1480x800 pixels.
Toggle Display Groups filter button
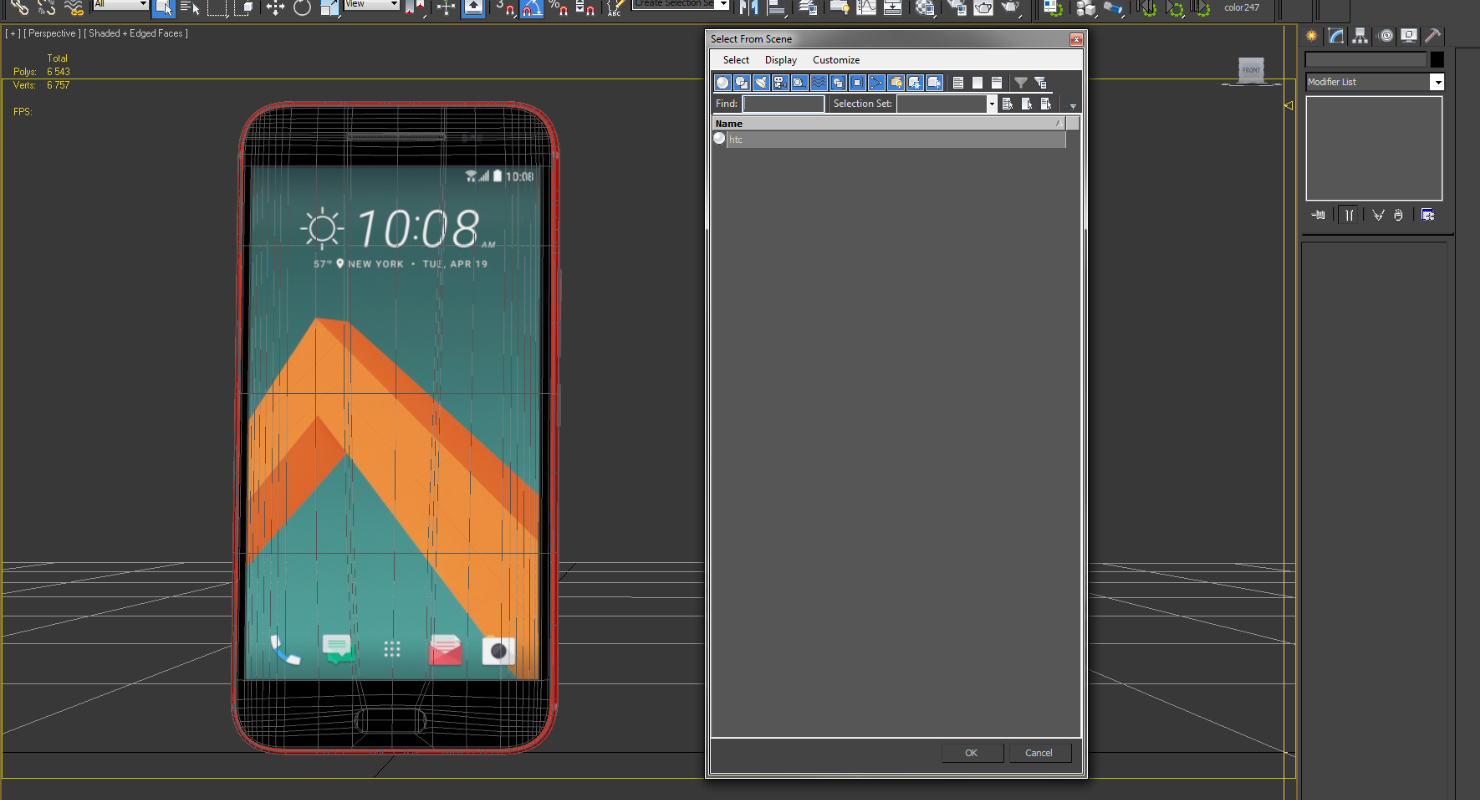pos(838,83)
